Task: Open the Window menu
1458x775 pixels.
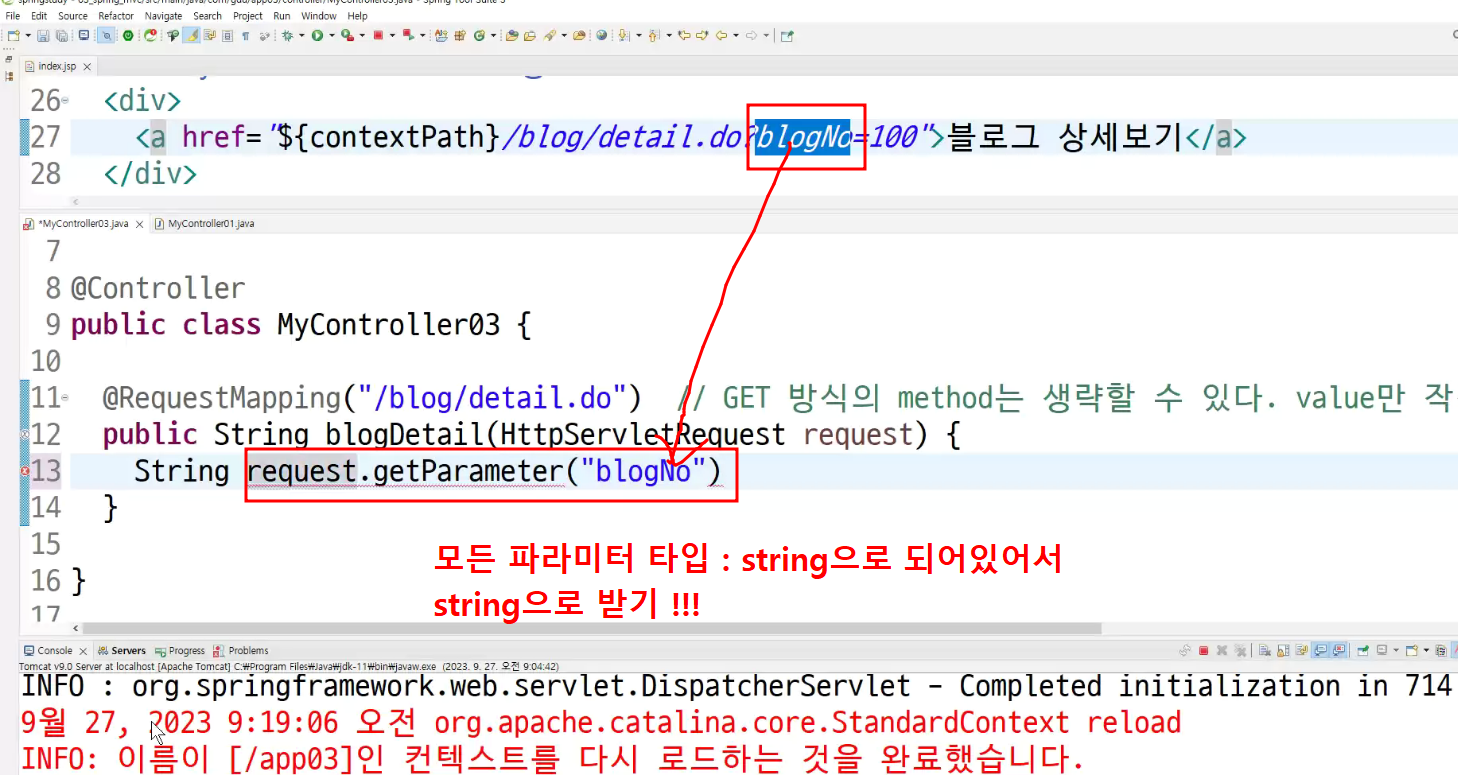Action: click(x=319, y=16)
